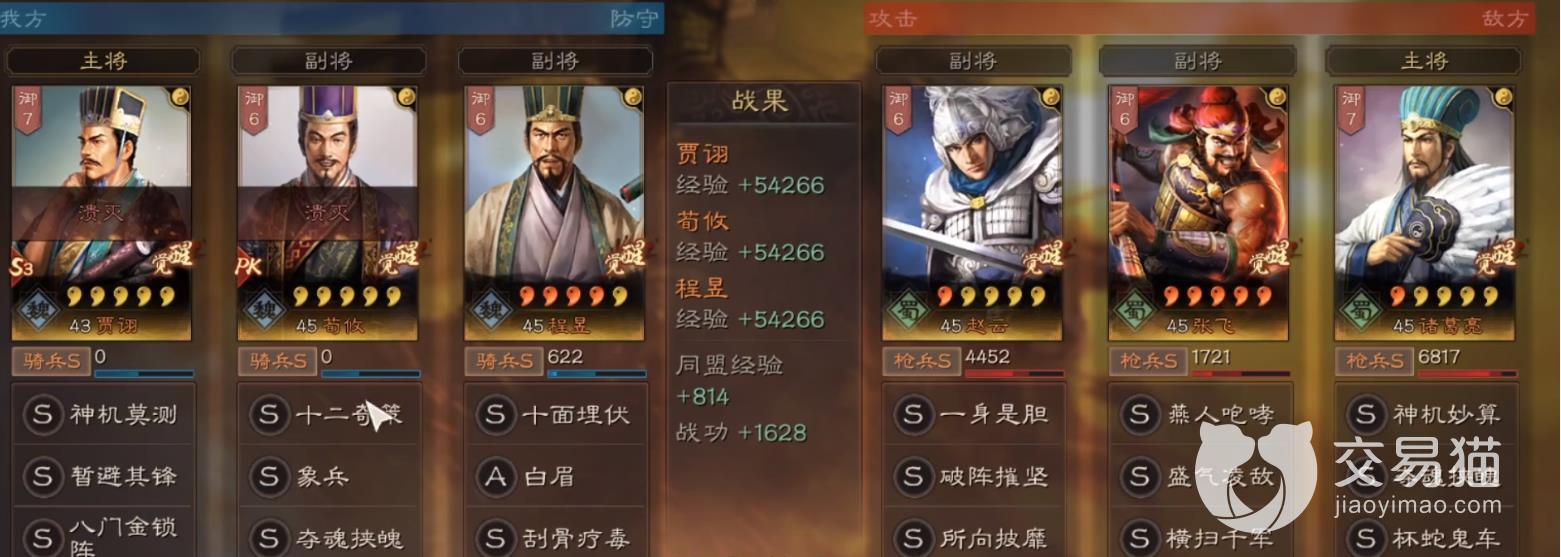This screenshot has height=557, width=1561.
Task: Tap the S-rank icon beside 神机莫测
Action: tap(43, 414)
